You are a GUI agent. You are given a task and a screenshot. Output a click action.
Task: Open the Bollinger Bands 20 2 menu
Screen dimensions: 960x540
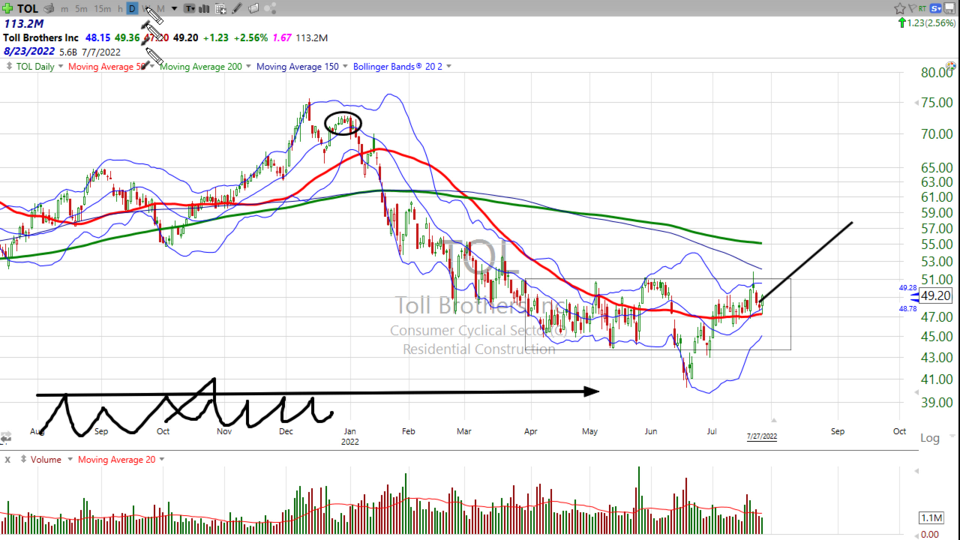pyautogui.click(x=447, y=66)
